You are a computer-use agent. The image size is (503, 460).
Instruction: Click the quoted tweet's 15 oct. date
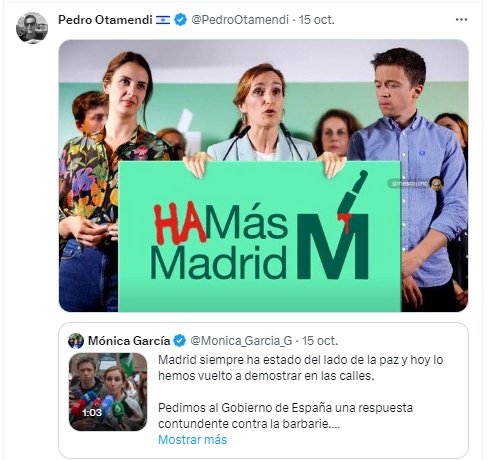click(320, 341)
